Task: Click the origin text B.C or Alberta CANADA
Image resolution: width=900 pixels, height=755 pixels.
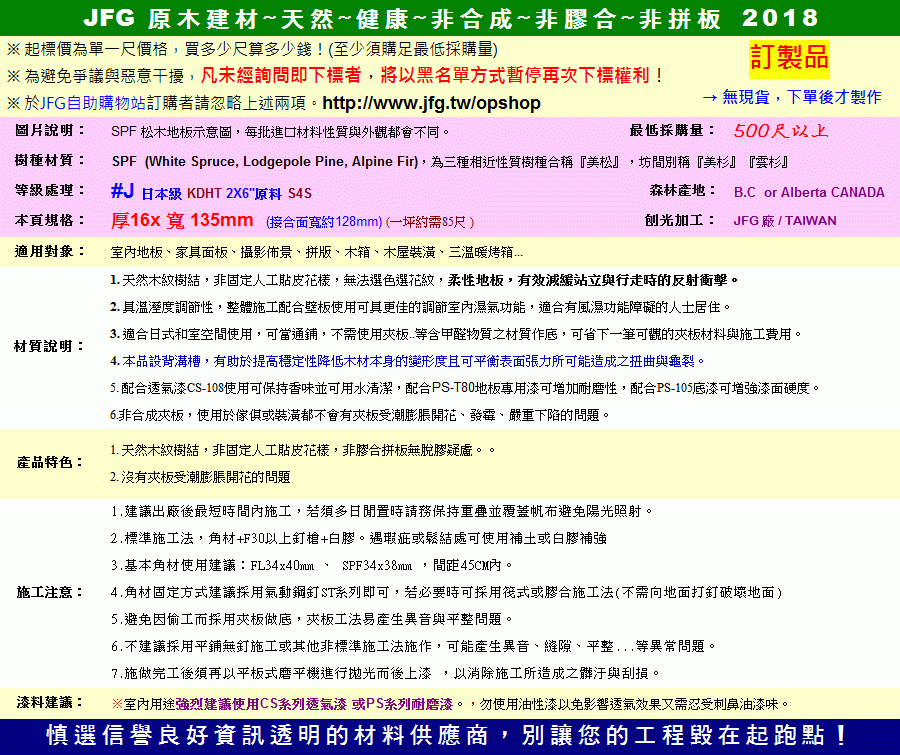Action: (x=809, y=192)
